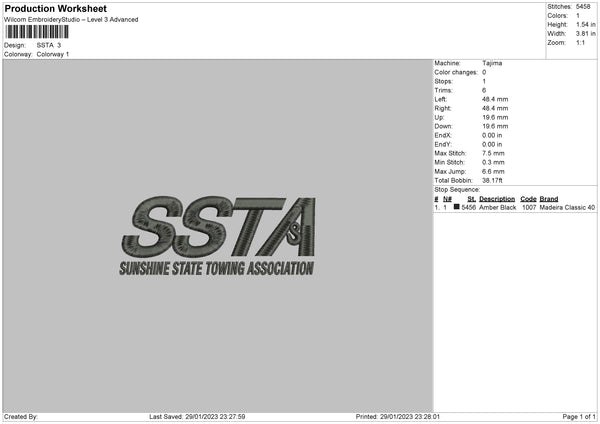Click the 'Colorway 1' value
This screenshot has width=600, height=424.
click(x=53, y=54)
